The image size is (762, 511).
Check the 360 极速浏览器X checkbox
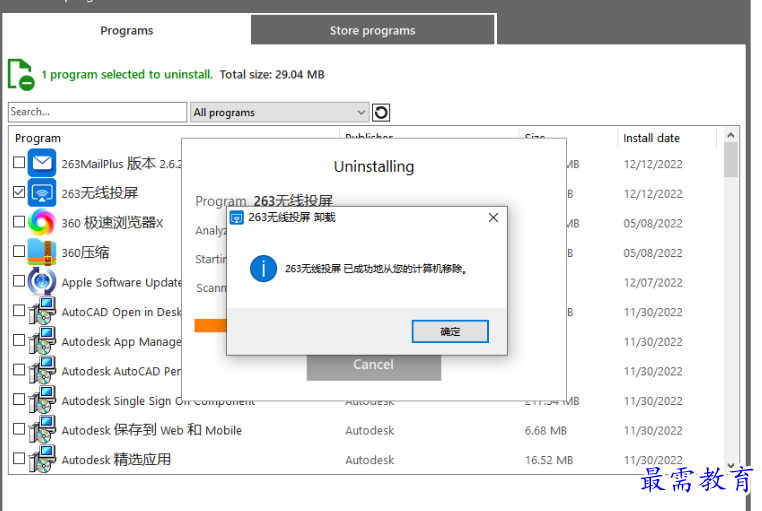19,221
